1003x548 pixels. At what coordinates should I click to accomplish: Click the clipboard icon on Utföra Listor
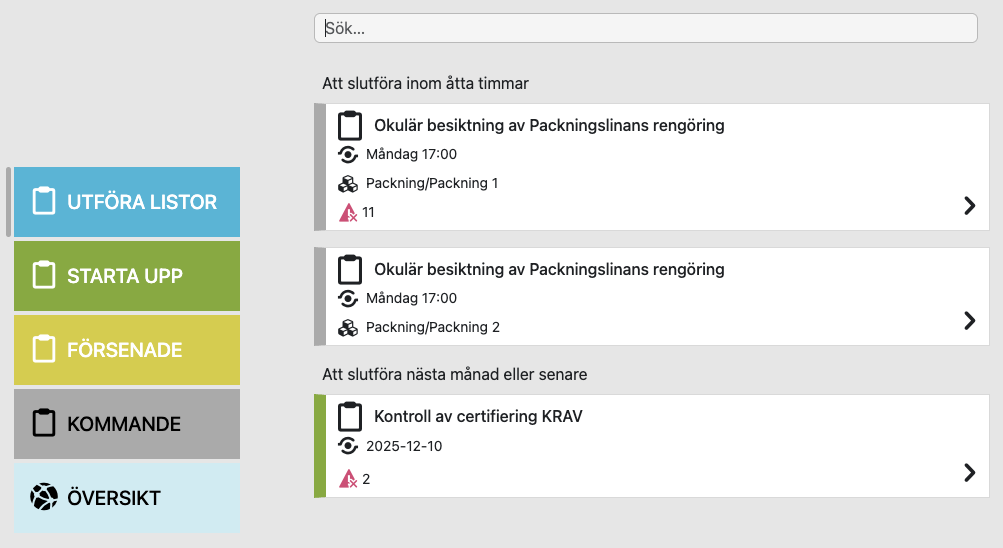44,201
